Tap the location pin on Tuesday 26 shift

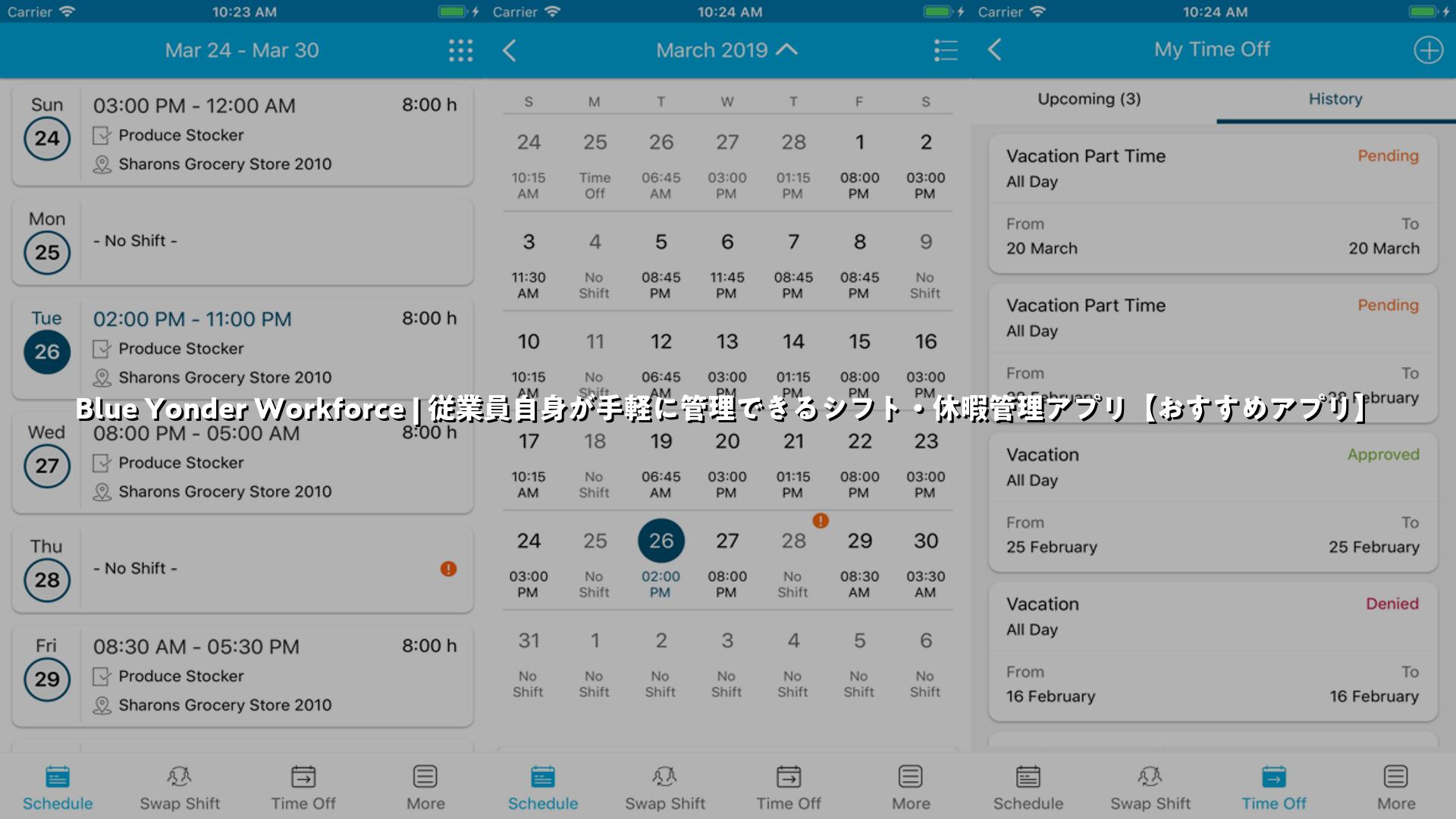click(102, 378)
